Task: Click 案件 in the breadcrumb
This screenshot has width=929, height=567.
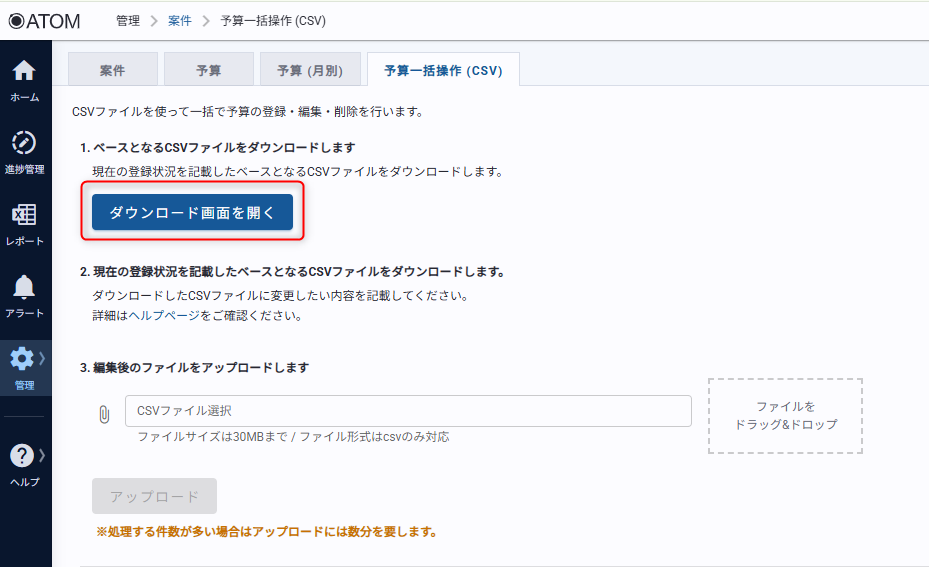Action: point(181,20)
